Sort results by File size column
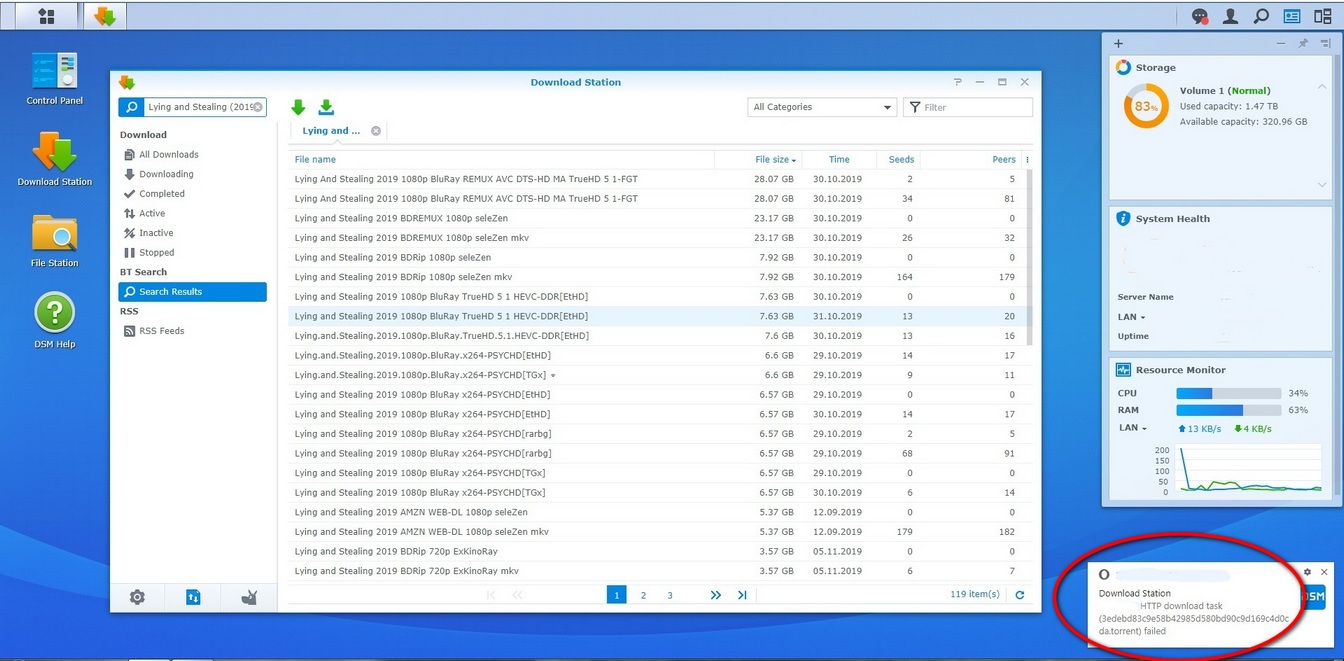This screenshot has width=1344, height=661. click(x=774, y=160)
